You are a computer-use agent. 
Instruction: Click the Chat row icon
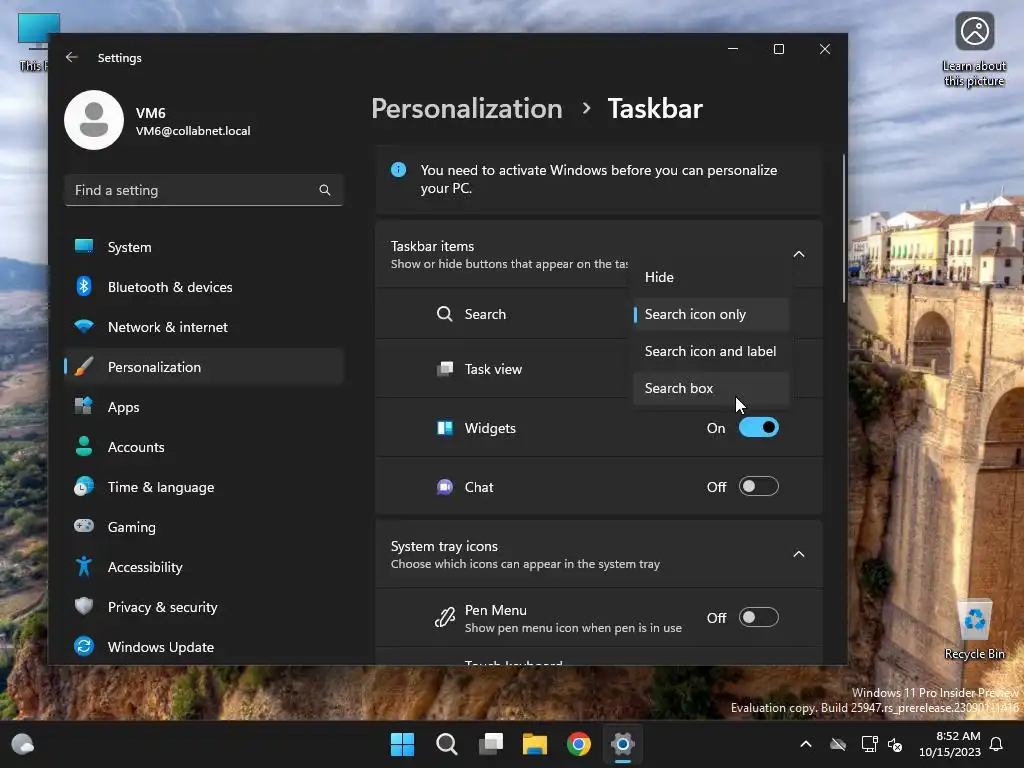point(445,487)
